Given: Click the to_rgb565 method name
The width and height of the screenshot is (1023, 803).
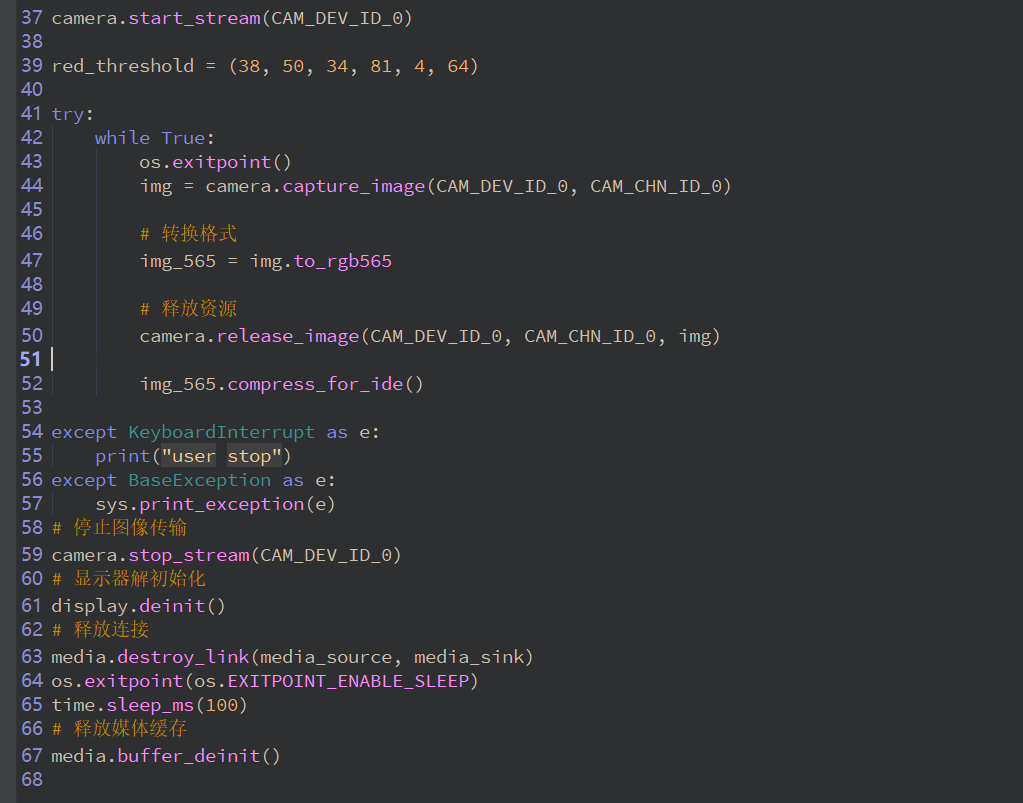Looking at the screenshot, I should [x=343, y=261].
